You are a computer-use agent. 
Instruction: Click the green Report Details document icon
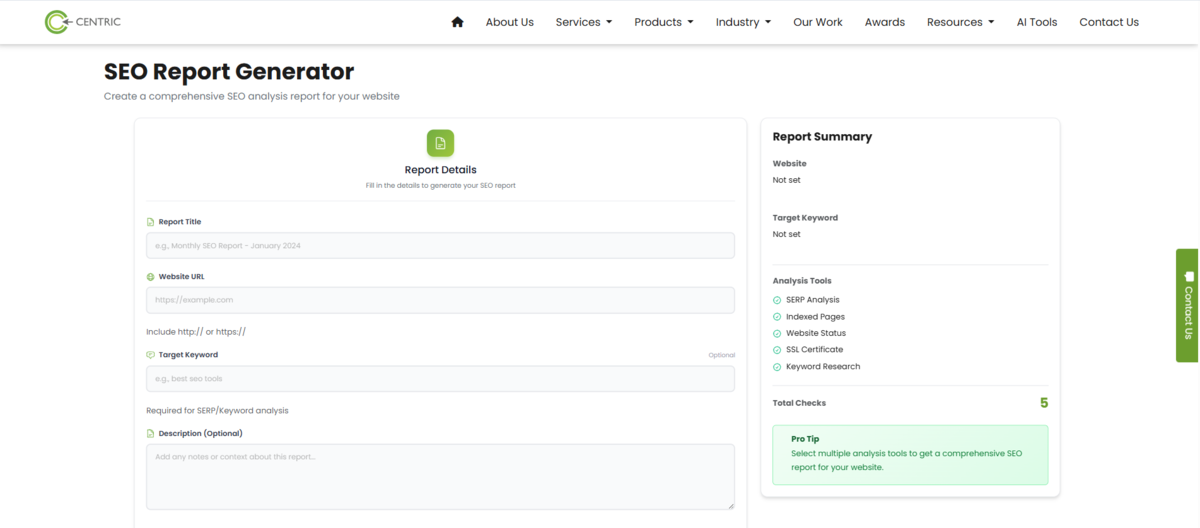click(440, 143)
